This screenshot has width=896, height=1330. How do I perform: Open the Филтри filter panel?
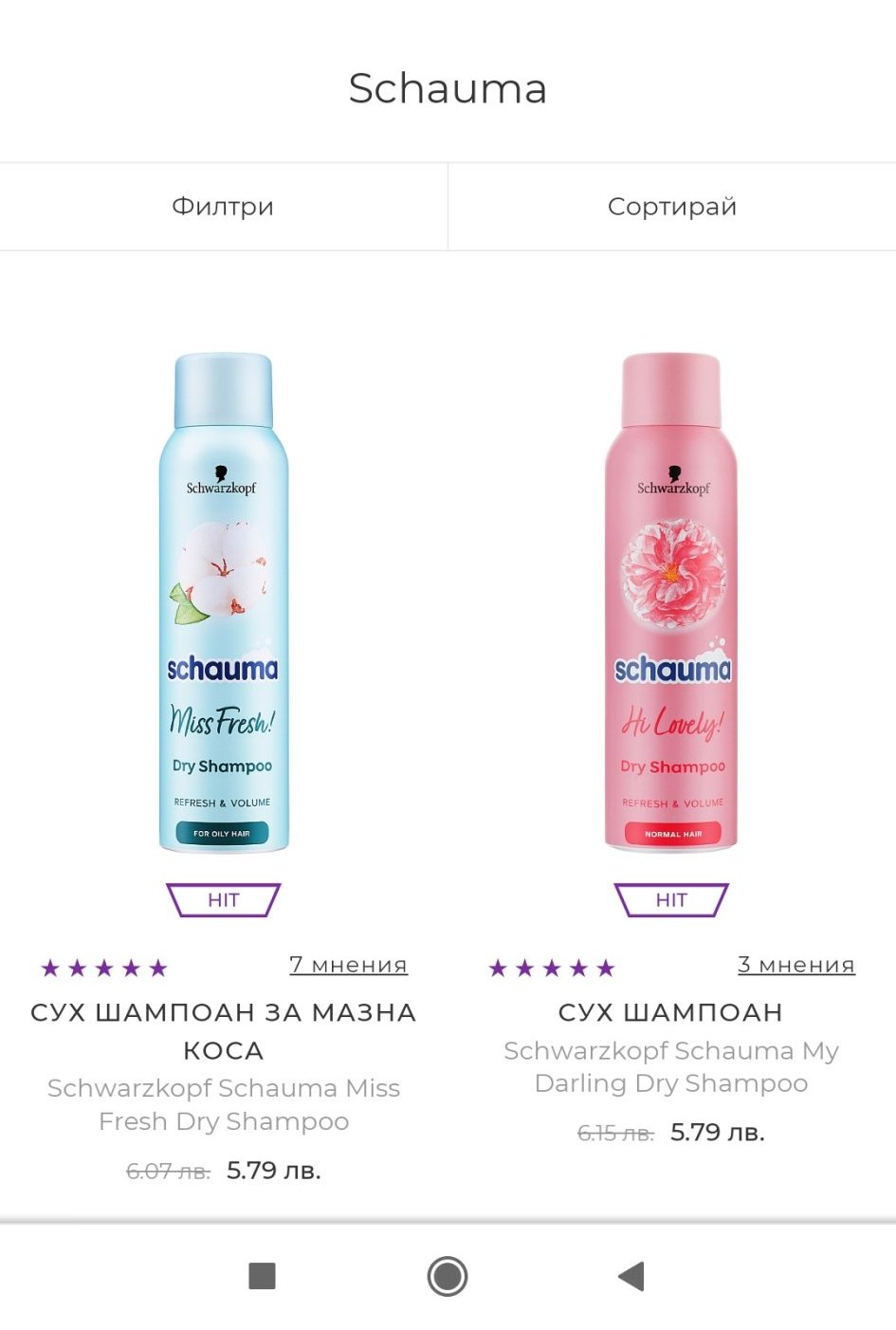coord(223,207)
